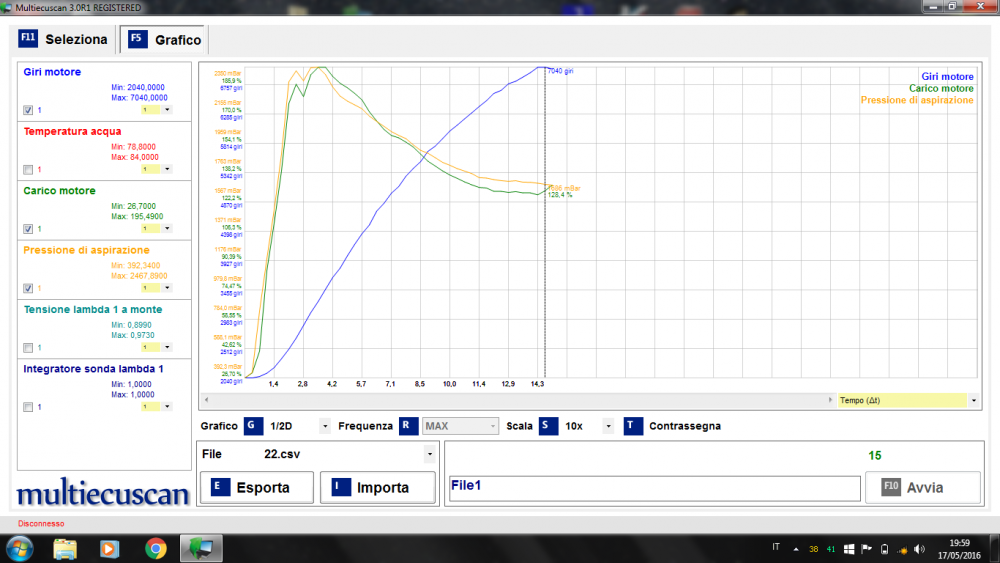The height and width of the screenshot is (563, 1000).
Task: Open Integratore sonda lambda axis dropdown
Action: [167, 406]
